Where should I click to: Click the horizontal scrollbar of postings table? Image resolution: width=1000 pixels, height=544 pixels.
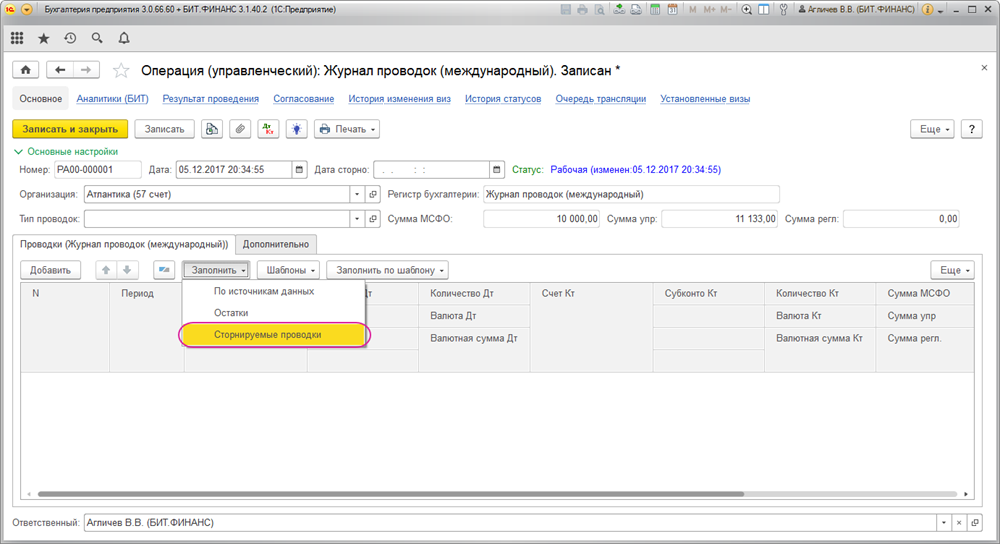click(x=390, y=494)
